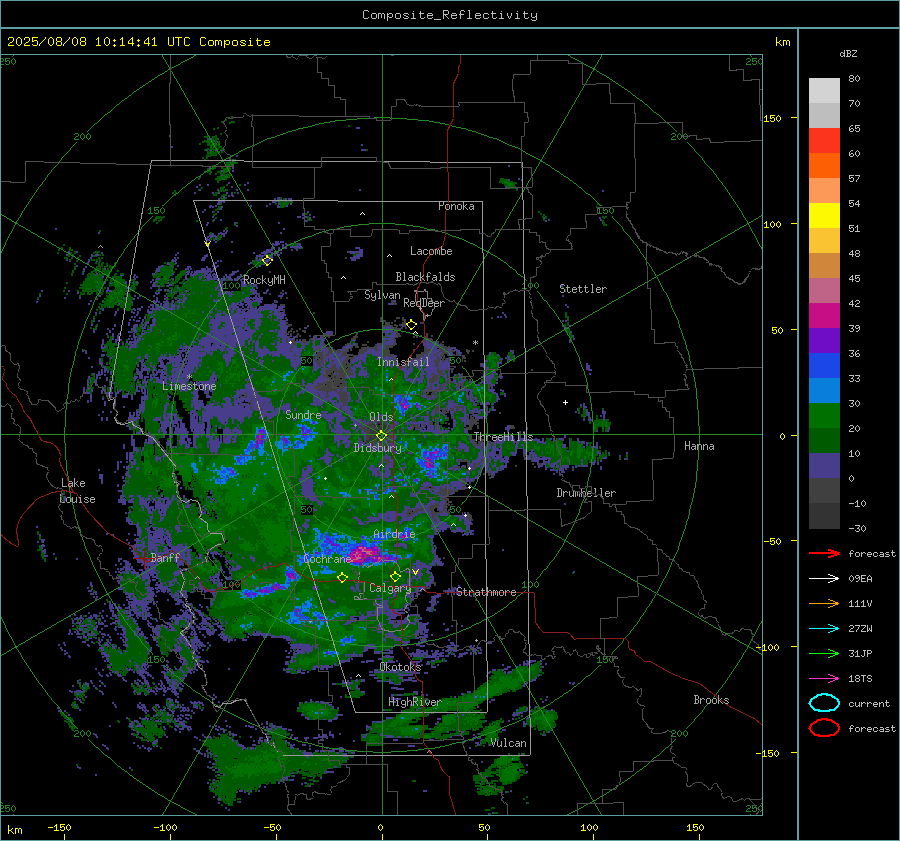Click the dark orange dBZ color swatch
The width and height of the screenshot is (900, 841).
pyautogui.click(x=824, y=165)
